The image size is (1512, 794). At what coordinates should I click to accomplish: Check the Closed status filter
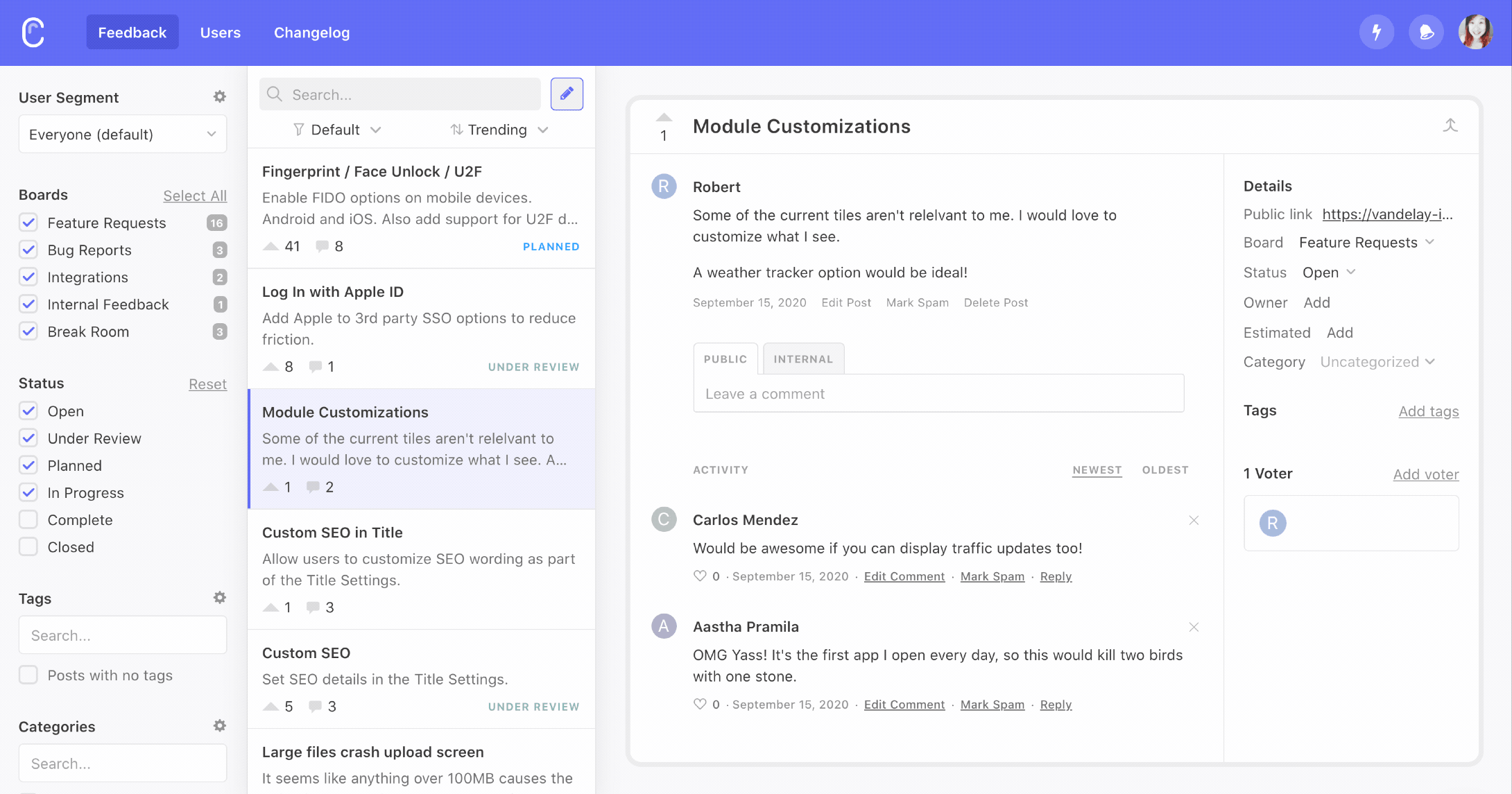coord(28,546)
